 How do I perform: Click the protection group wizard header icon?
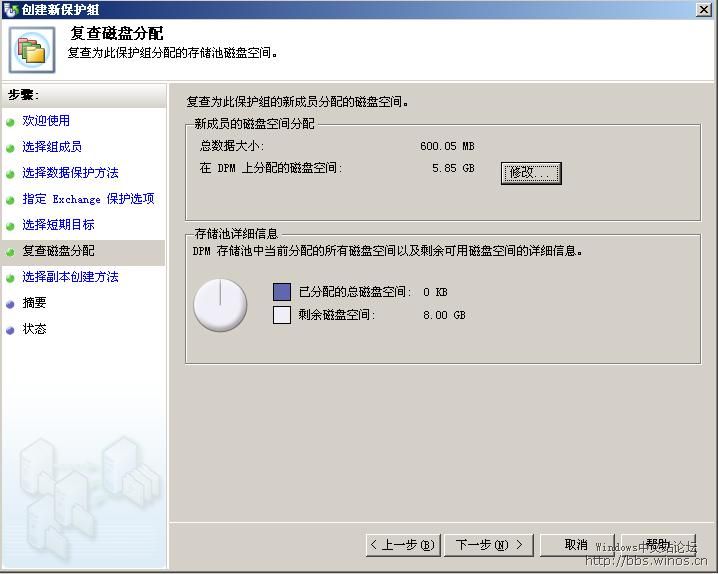click(x=32, y=49)
